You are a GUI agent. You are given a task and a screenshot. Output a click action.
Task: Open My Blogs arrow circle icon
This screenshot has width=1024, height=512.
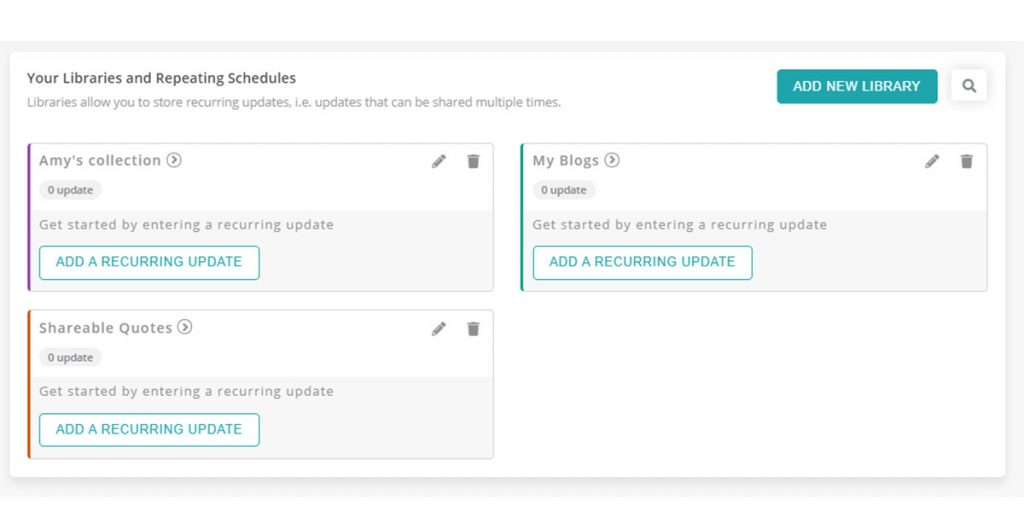click(611, 160)
